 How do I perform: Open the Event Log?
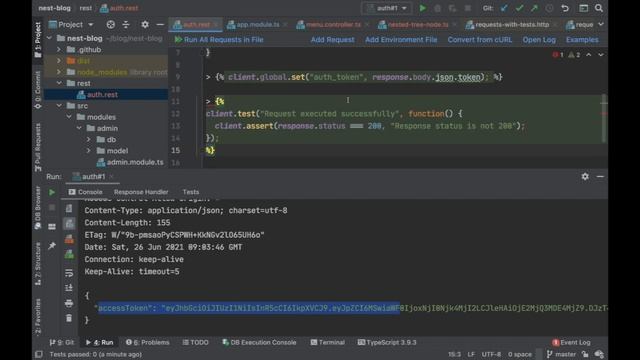(571, 342)
